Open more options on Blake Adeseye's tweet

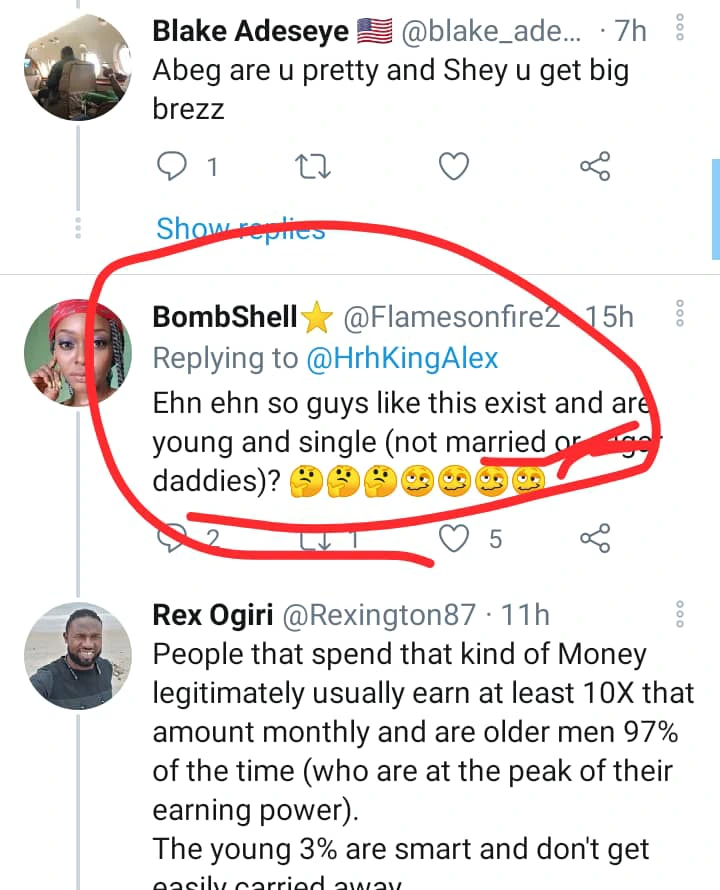[680, 31]
